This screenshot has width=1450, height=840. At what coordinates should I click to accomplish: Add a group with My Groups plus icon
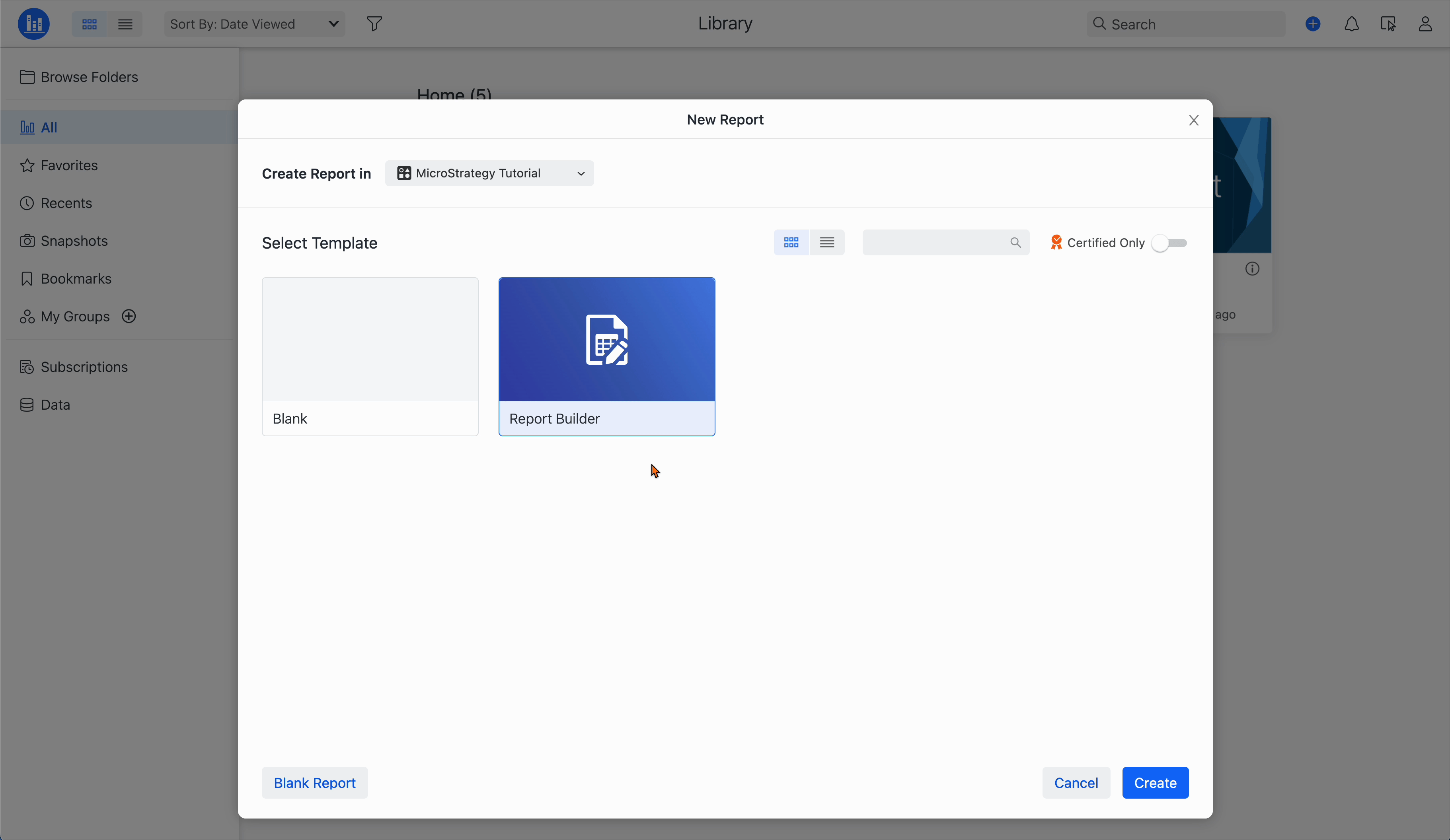coord(129,316)
